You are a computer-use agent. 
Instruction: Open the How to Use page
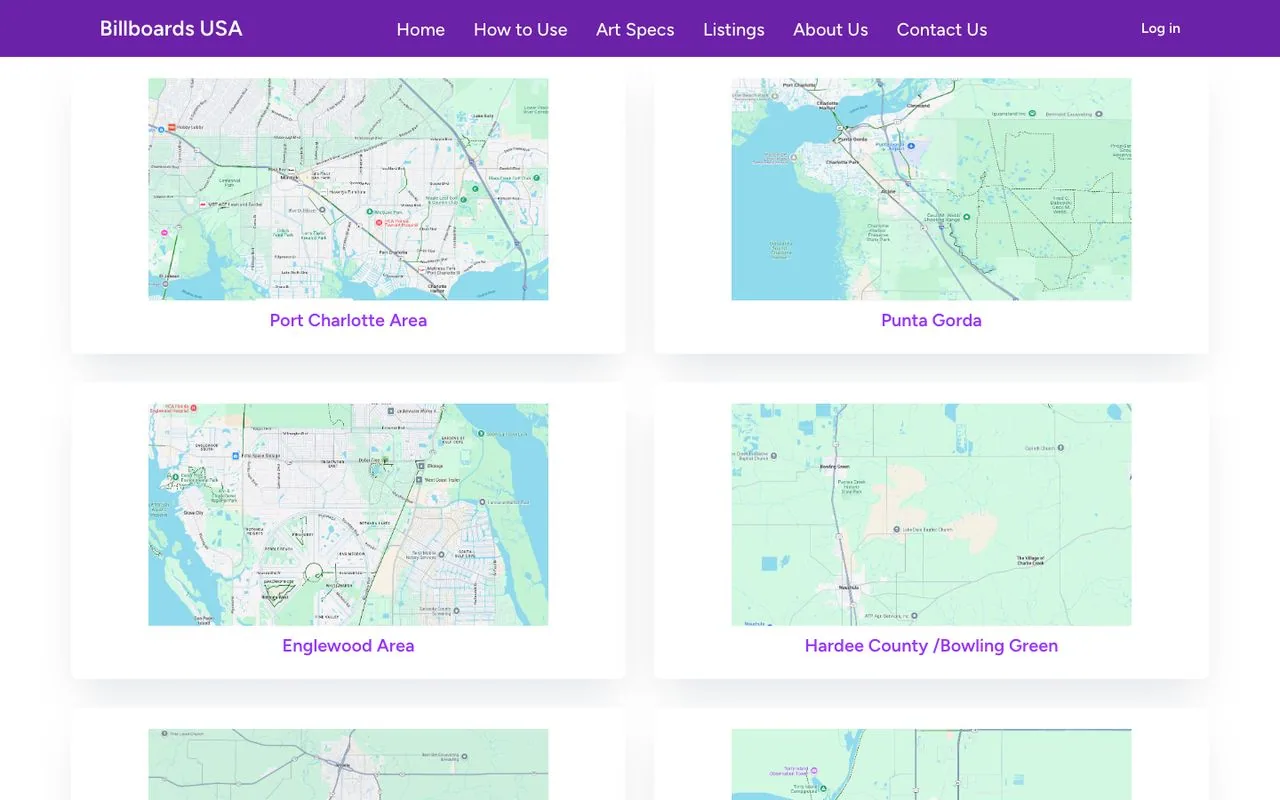(x=520, y=29)
